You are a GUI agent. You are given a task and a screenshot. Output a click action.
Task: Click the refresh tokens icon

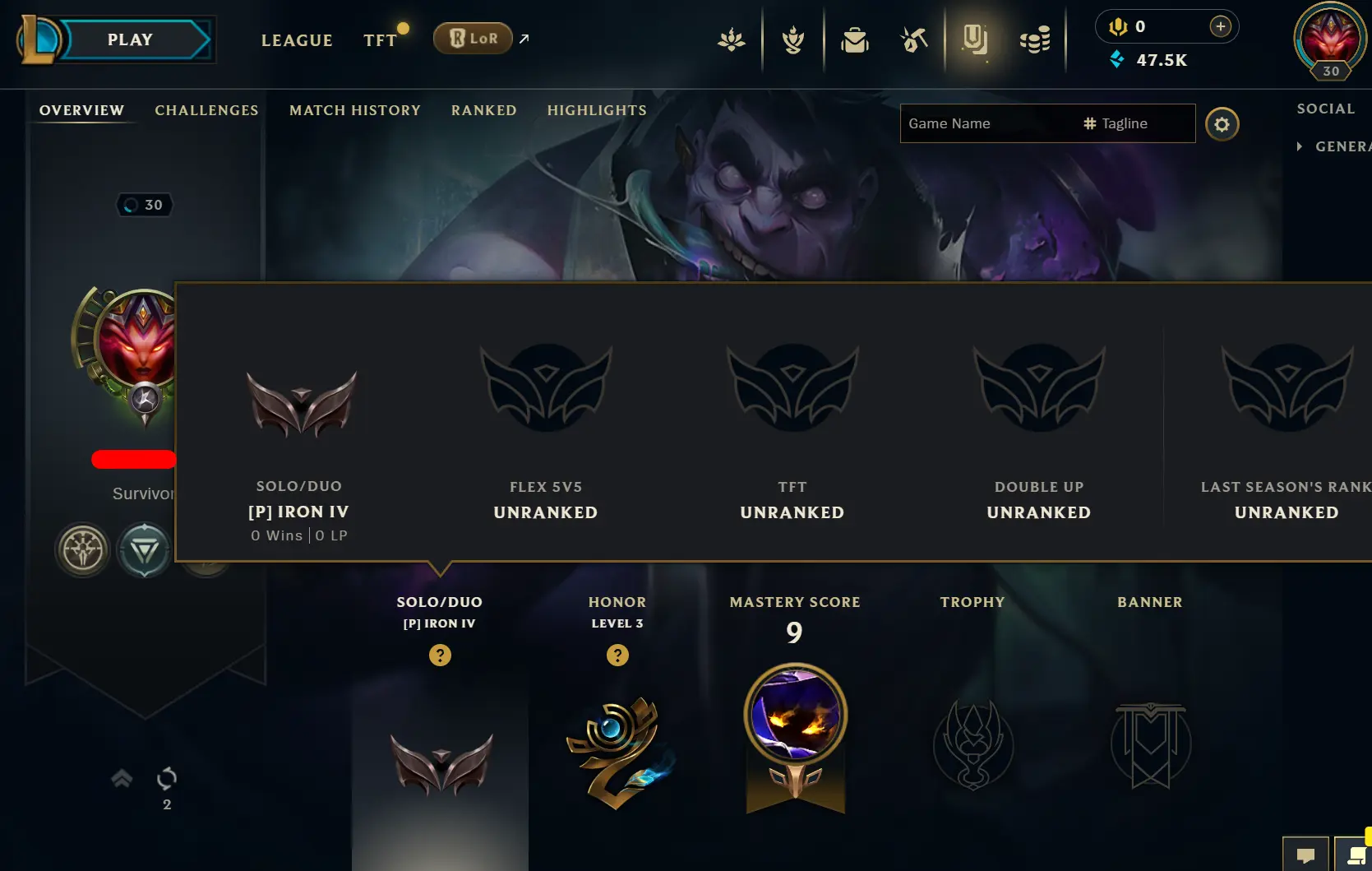coord(167,778)
